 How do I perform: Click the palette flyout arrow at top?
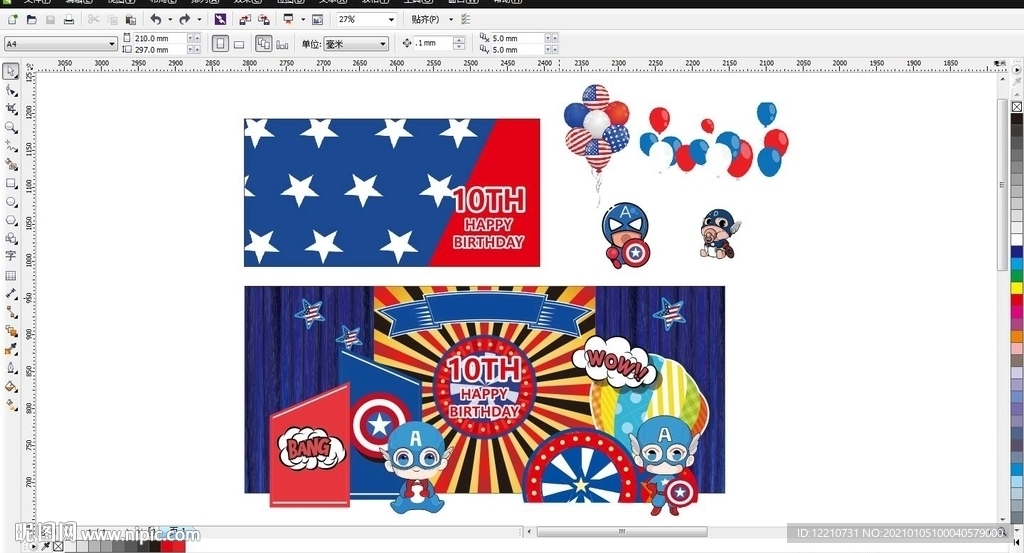pyautogui.click(x=1016, y=69)
